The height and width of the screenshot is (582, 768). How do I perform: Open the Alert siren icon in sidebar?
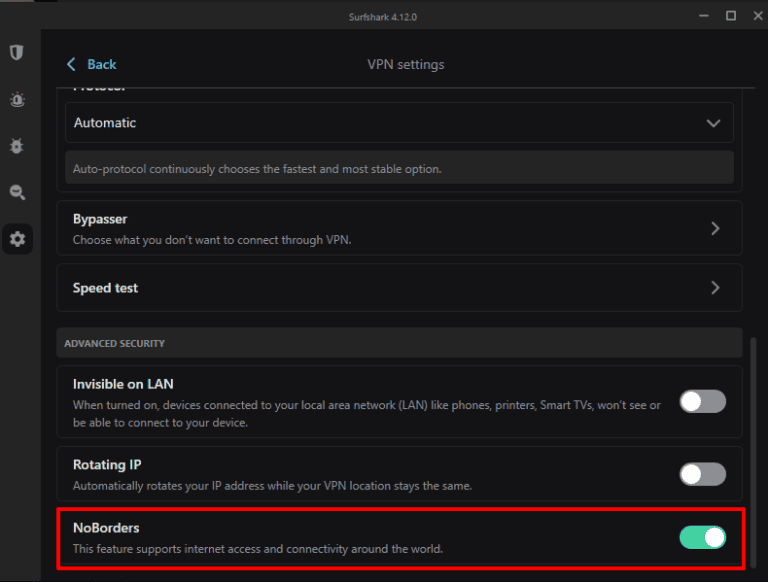[x=17, y=99]
